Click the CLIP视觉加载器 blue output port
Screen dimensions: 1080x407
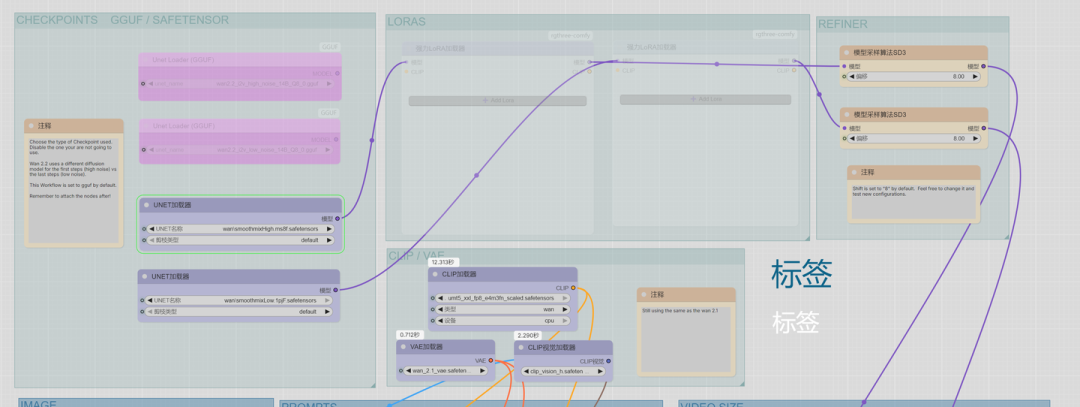(x=609, y=361)
